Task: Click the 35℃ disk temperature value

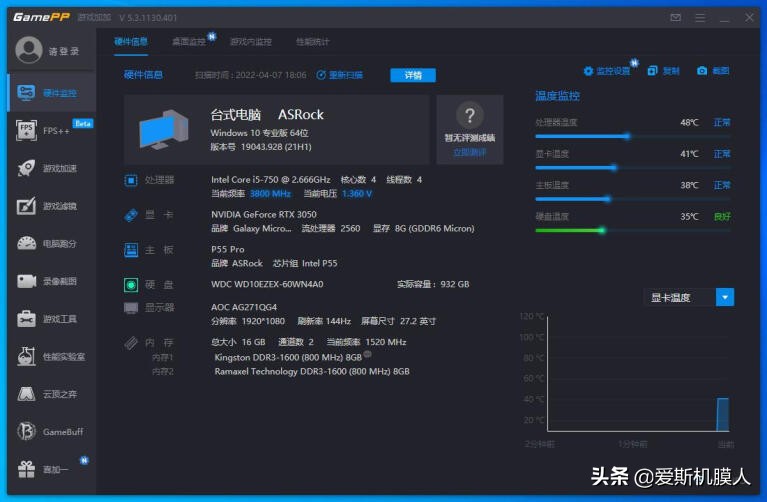Action: tap(689, 216)
